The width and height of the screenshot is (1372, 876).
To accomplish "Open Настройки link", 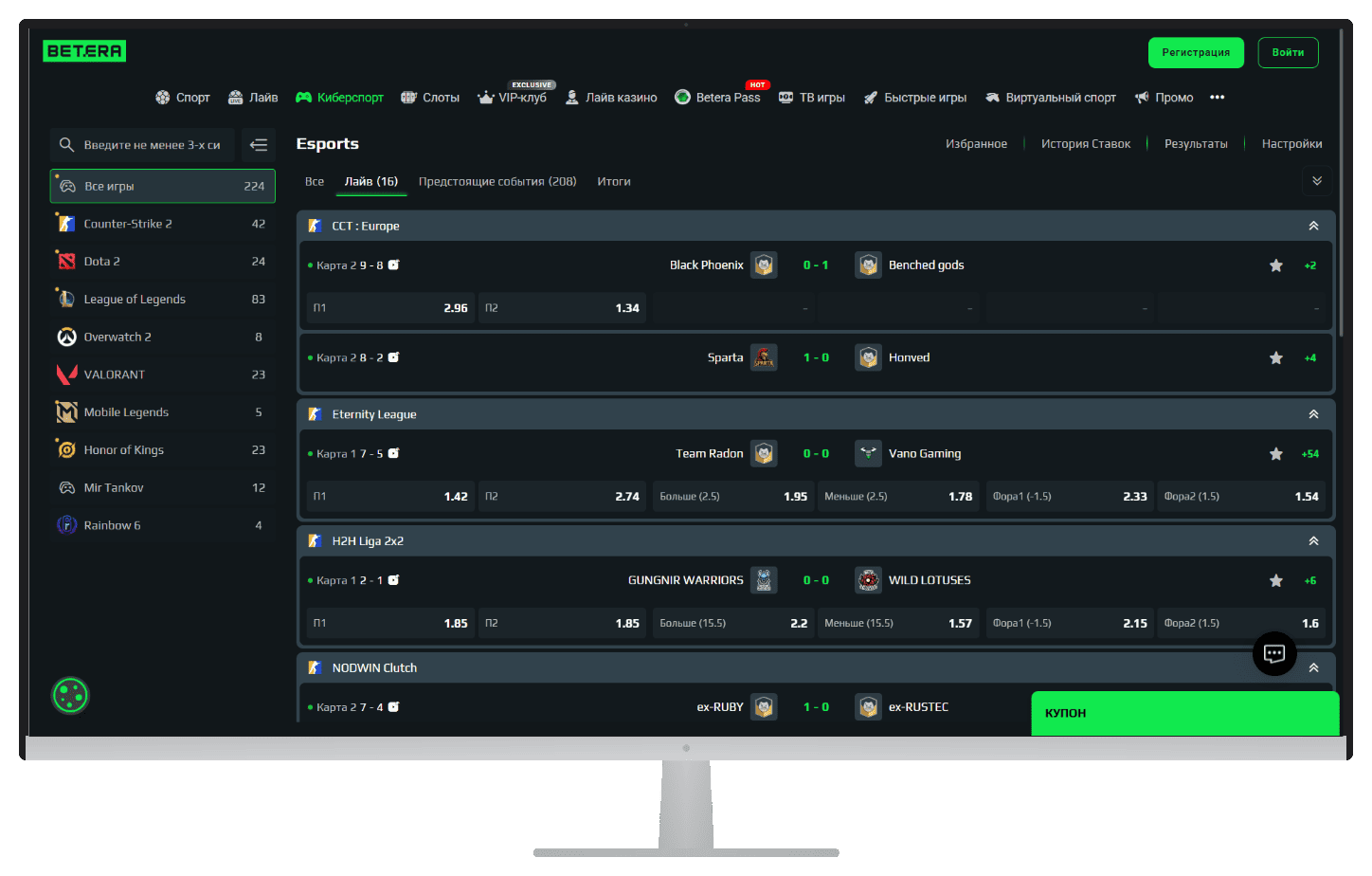I will point(1291,144).
